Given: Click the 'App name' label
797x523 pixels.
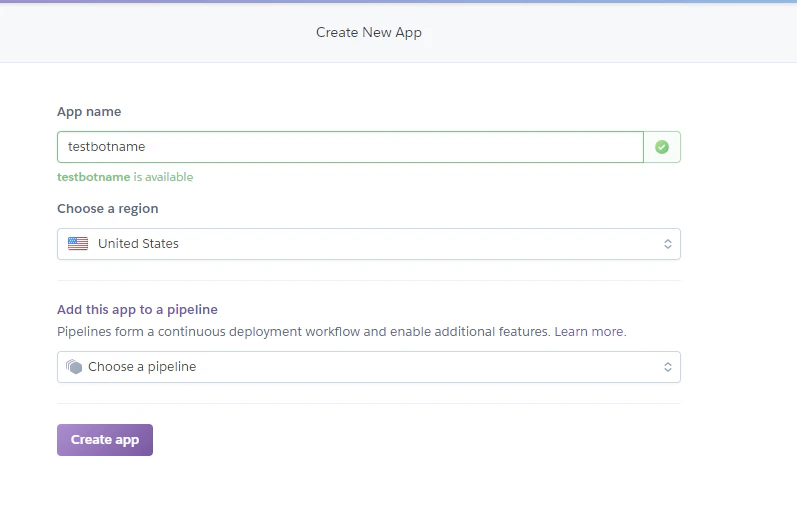Looking at the screenshot, I should (x=89, y=112).
